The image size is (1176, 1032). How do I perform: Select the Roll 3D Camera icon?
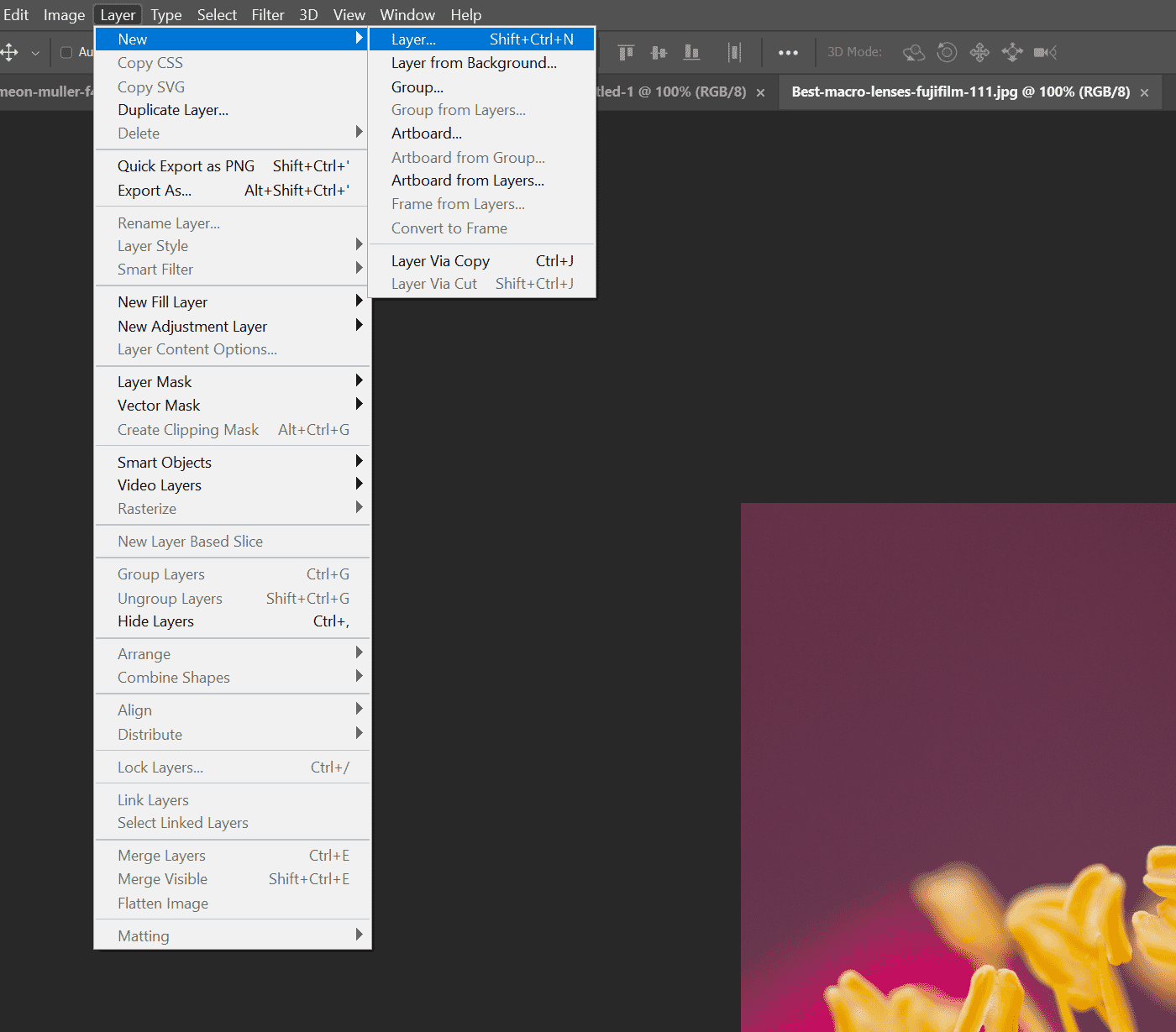tap(947, 52)
